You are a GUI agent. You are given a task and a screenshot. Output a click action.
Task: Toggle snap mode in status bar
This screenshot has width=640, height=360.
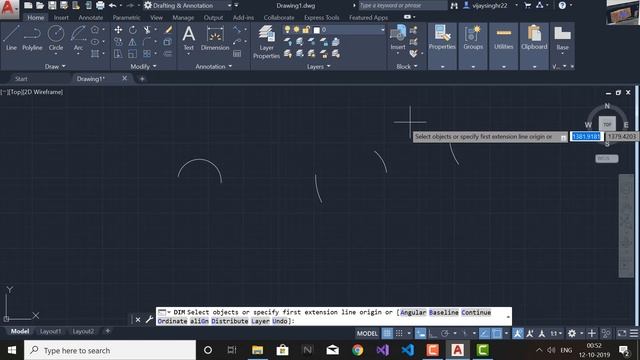399,333
